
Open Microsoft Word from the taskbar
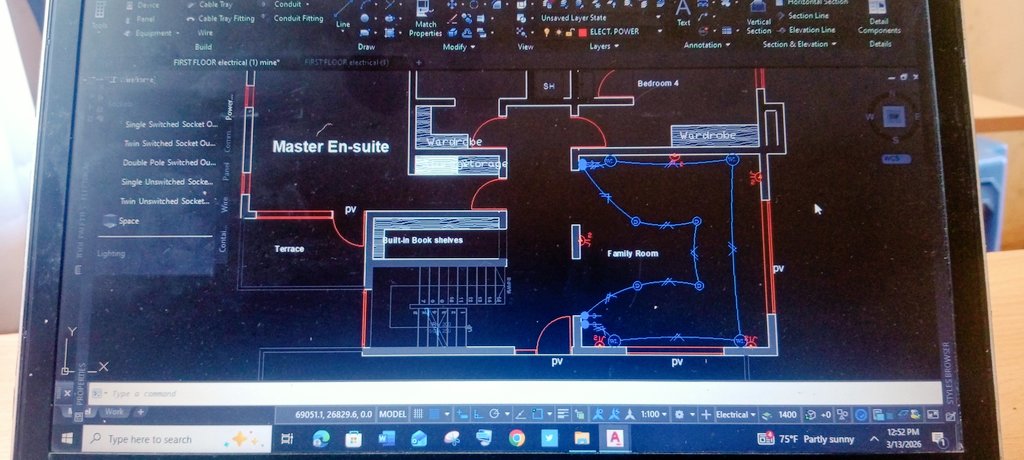point(387,438)
